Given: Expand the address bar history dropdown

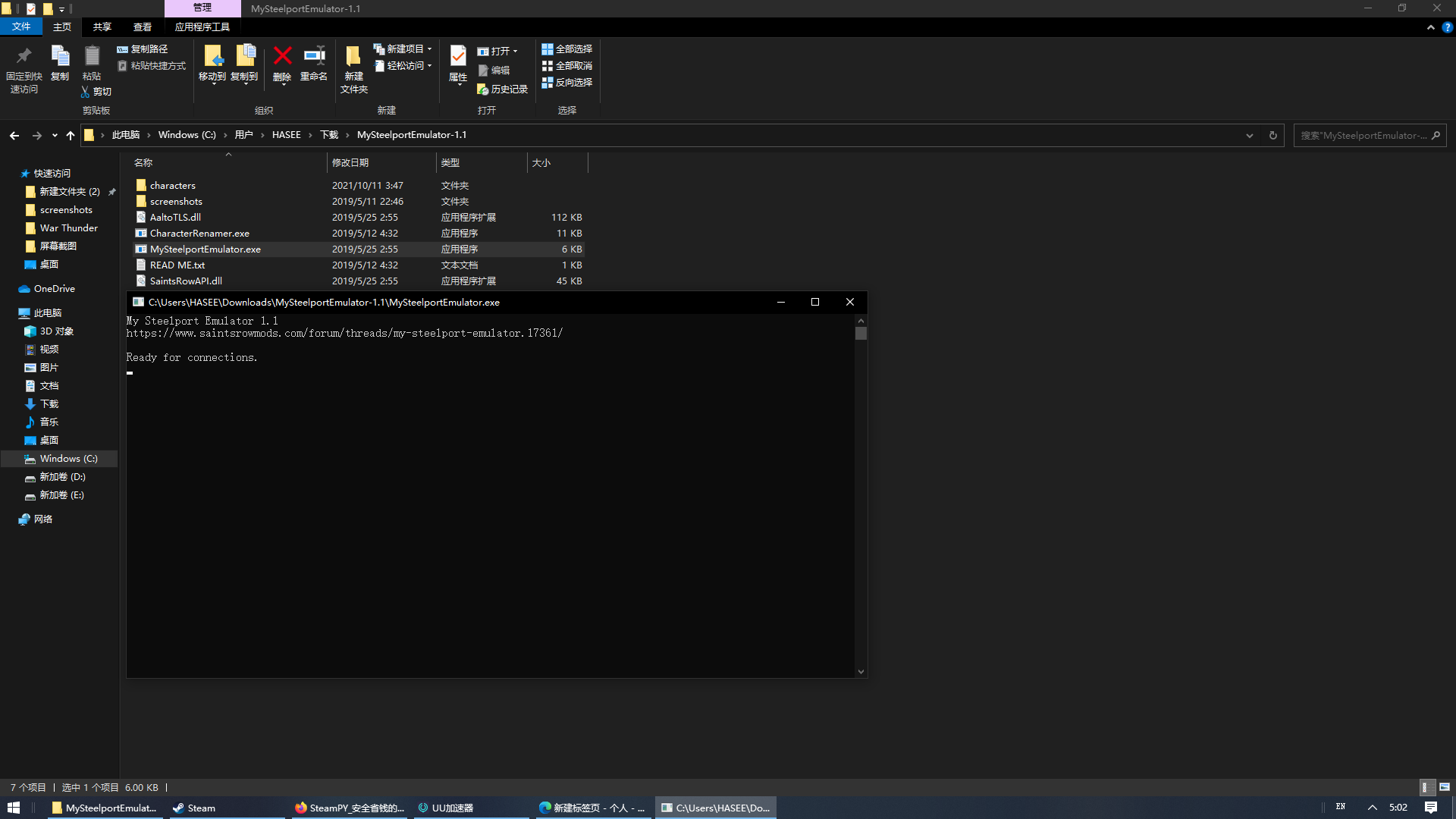Looking at the screenshot, I should pos(1250,136).
